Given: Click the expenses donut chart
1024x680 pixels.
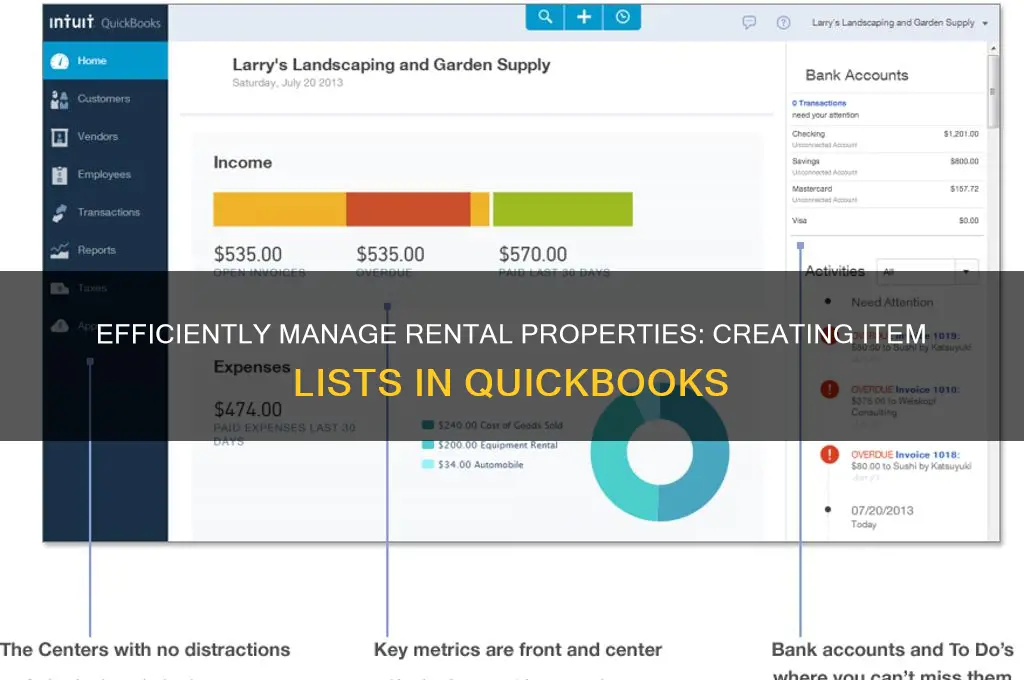Looking at the screenshot, I should point(660,453).
